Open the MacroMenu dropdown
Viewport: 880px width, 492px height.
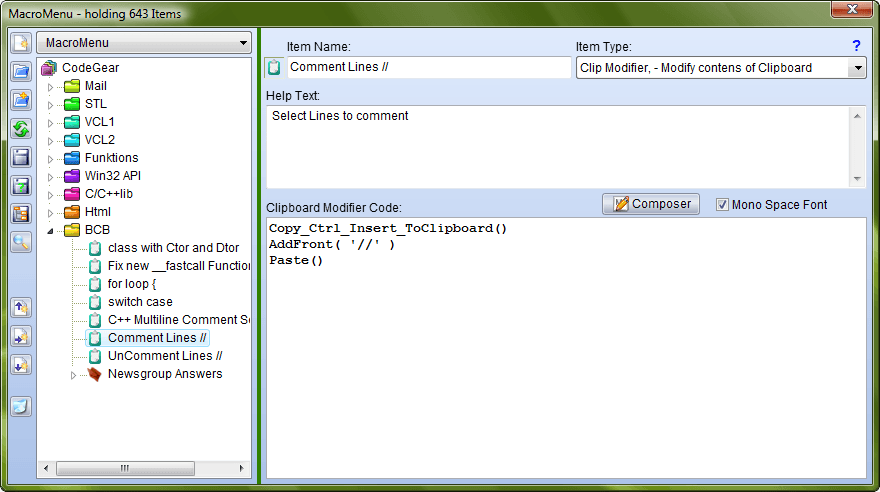click(144, 43)
